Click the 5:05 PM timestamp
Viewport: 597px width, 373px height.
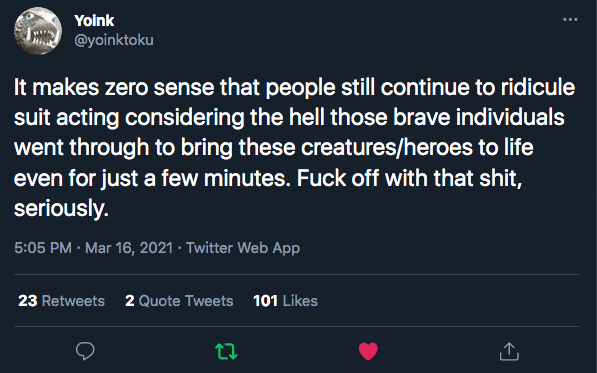[43, 248]
